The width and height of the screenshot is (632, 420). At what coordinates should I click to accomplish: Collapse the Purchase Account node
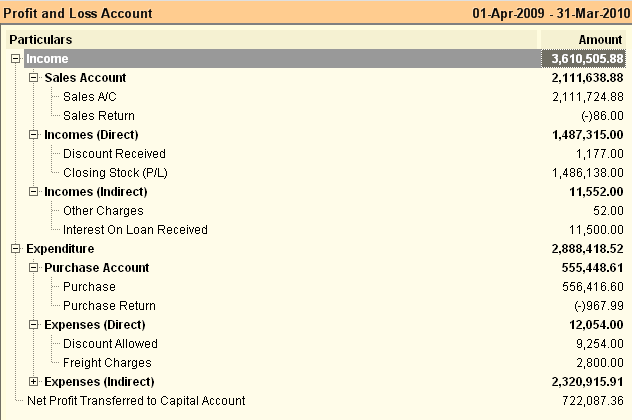click(x=34, y=268)
